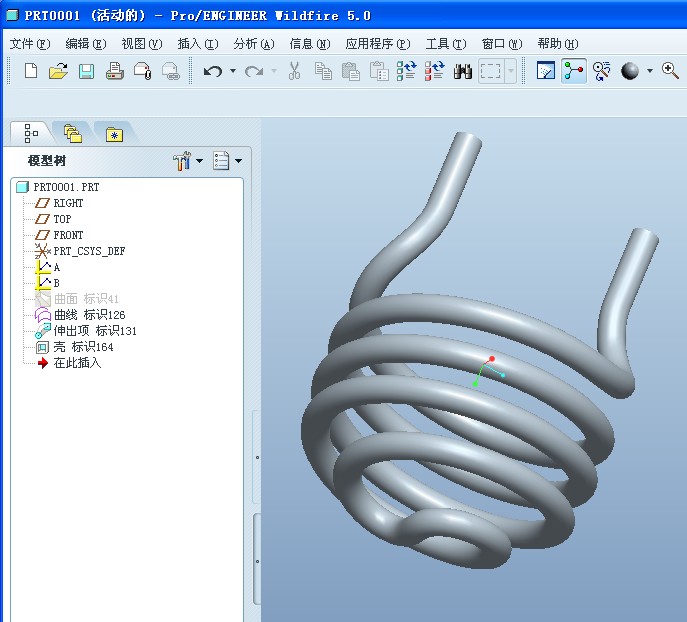Viewport: 687px width, 622px height.
Task: Open model tree Settings hammer dropdown
Action: pos(199,161)
